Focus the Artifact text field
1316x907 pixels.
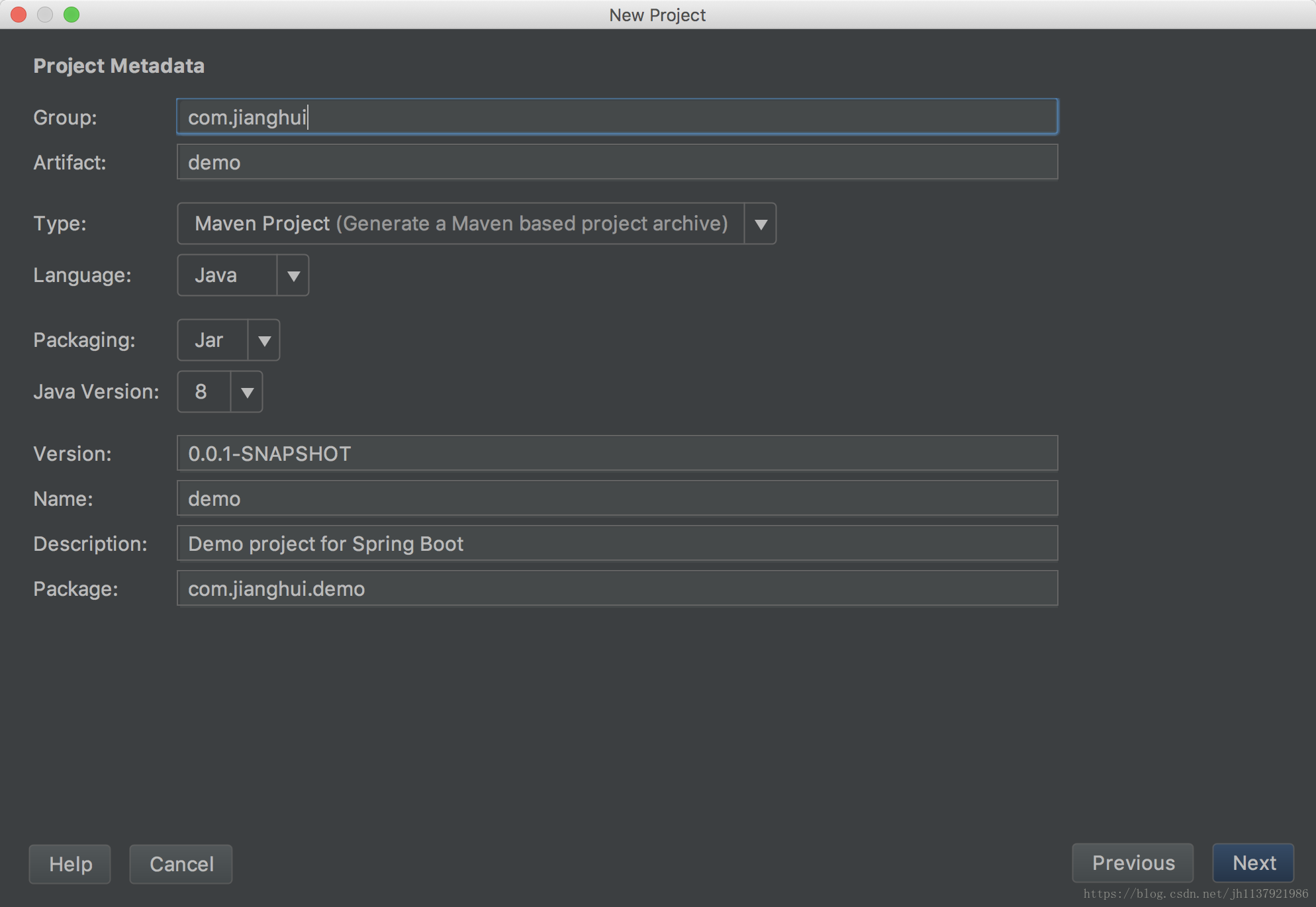[617, 162]
